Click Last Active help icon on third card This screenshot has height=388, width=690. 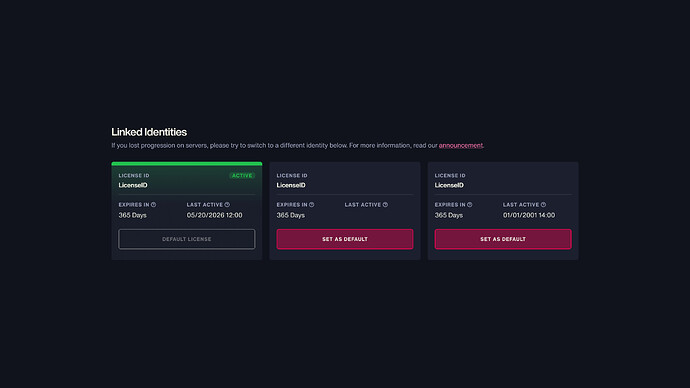tap(543, 205)
